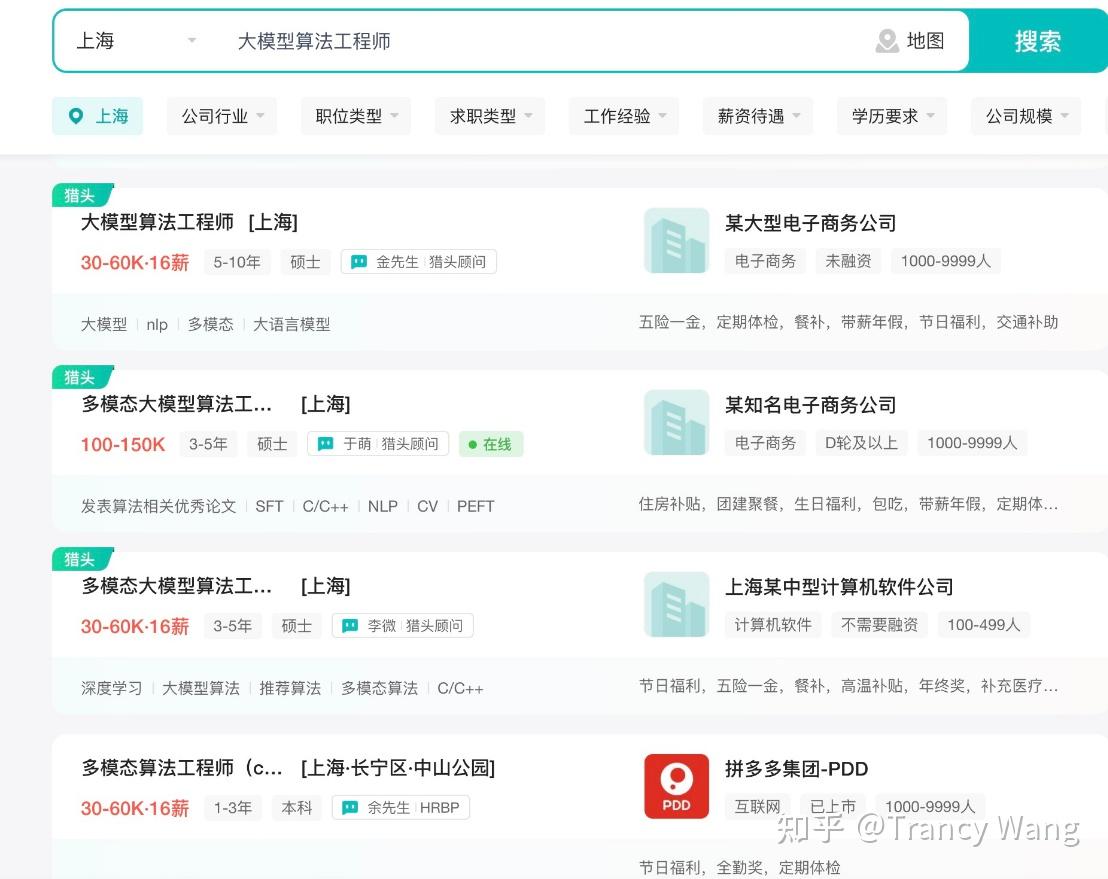Open the city dropdown showing 上海
Viewport: 1108px width, 879px height.
coord(136,41)
